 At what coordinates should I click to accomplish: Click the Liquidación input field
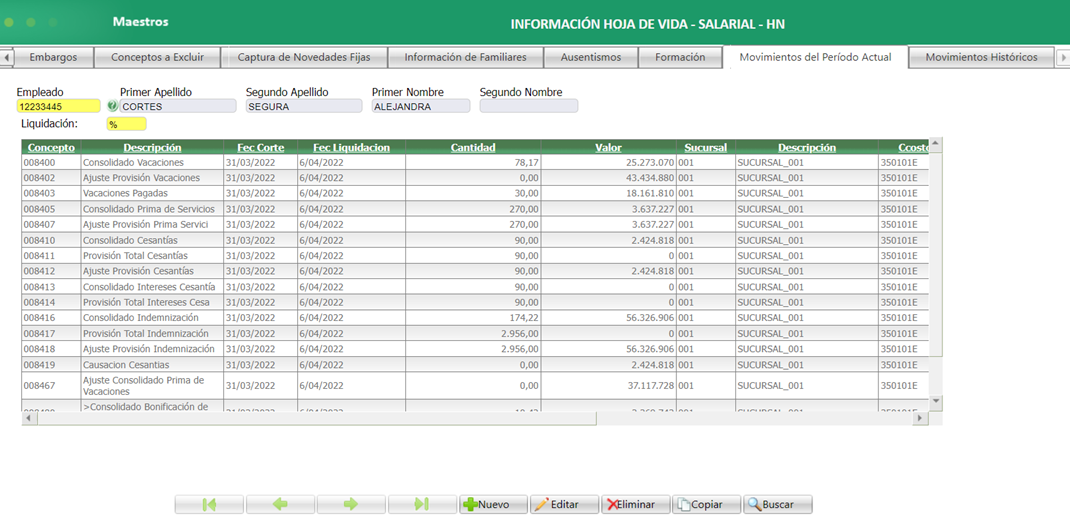click(126, 124)
